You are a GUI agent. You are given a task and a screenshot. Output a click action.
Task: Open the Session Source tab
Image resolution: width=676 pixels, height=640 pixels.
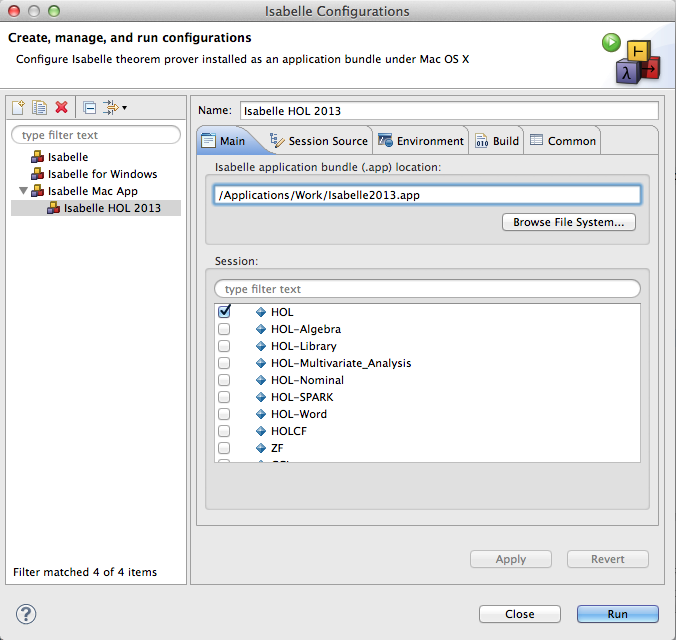coord(319,141)
